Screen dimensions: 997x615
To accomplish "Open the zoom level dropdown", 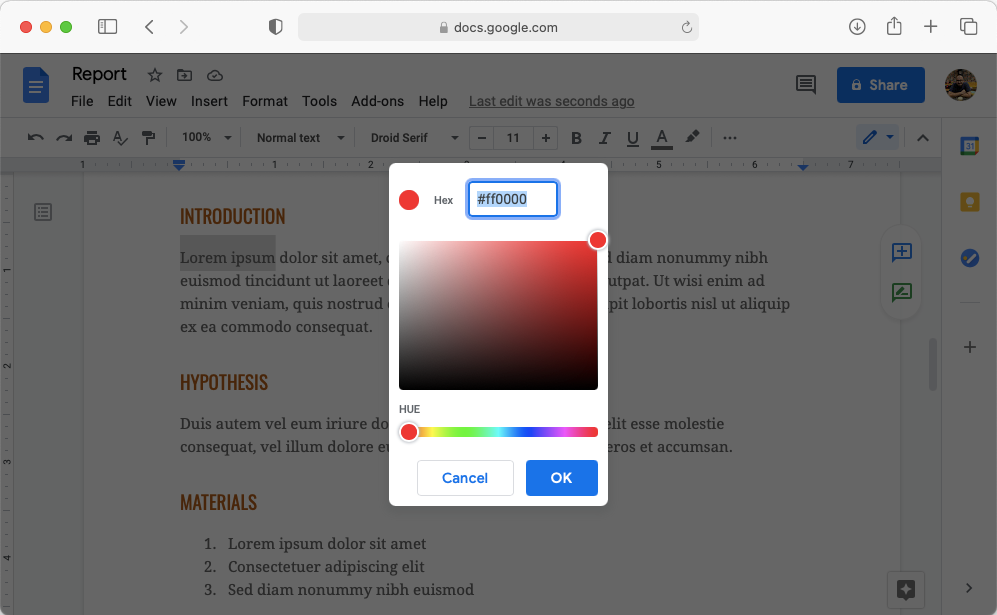I will (x=205, y=137).
